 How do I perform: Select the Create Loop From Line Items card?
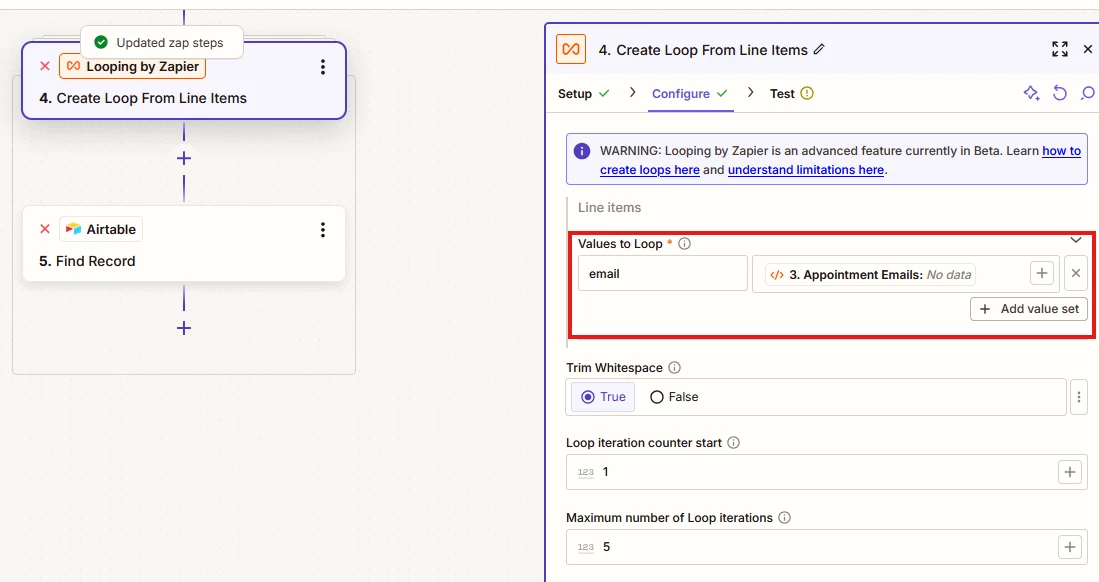click(x=184, y=80)
